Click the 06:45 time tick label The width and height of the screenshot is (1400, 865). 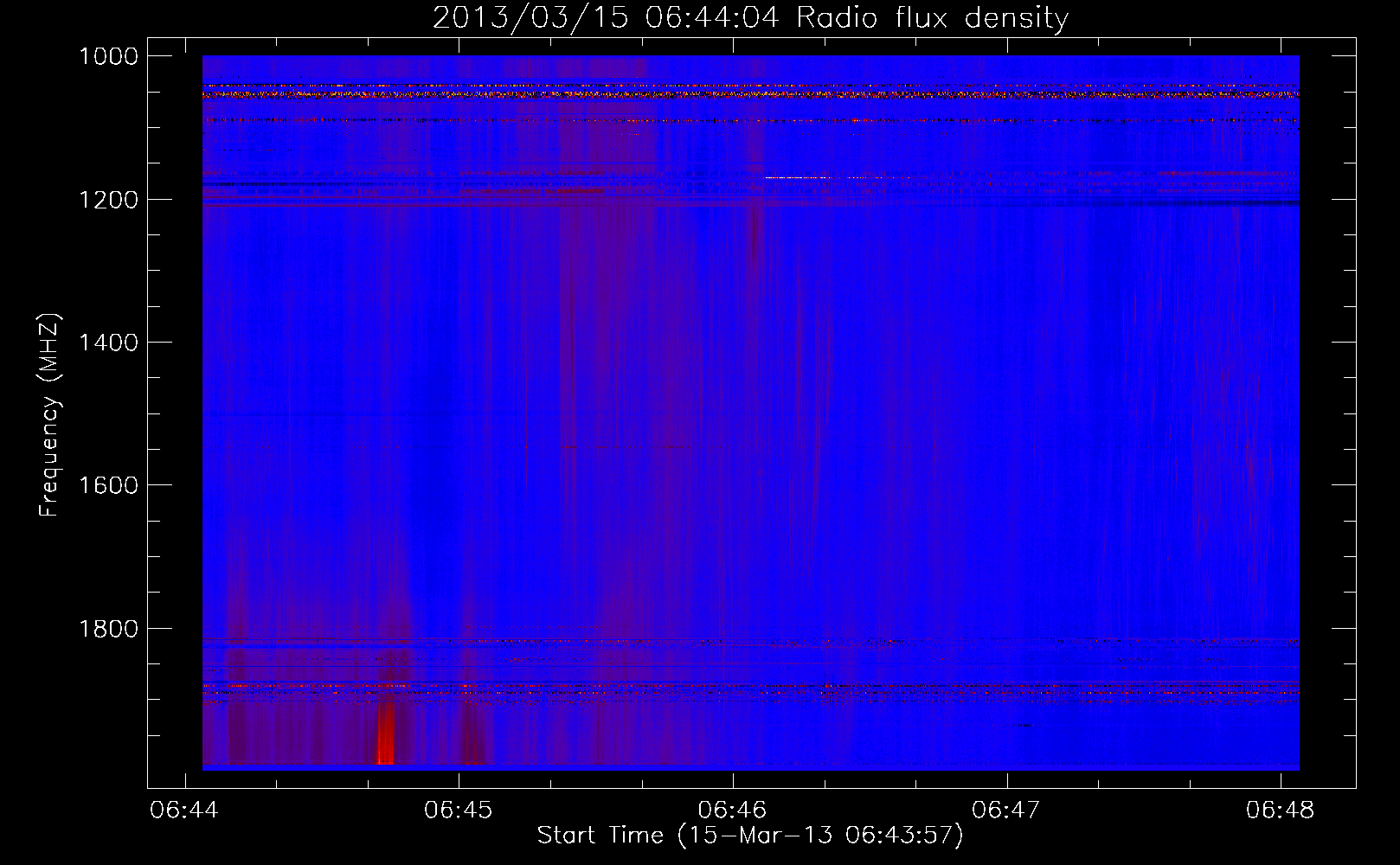click(458, 811)
